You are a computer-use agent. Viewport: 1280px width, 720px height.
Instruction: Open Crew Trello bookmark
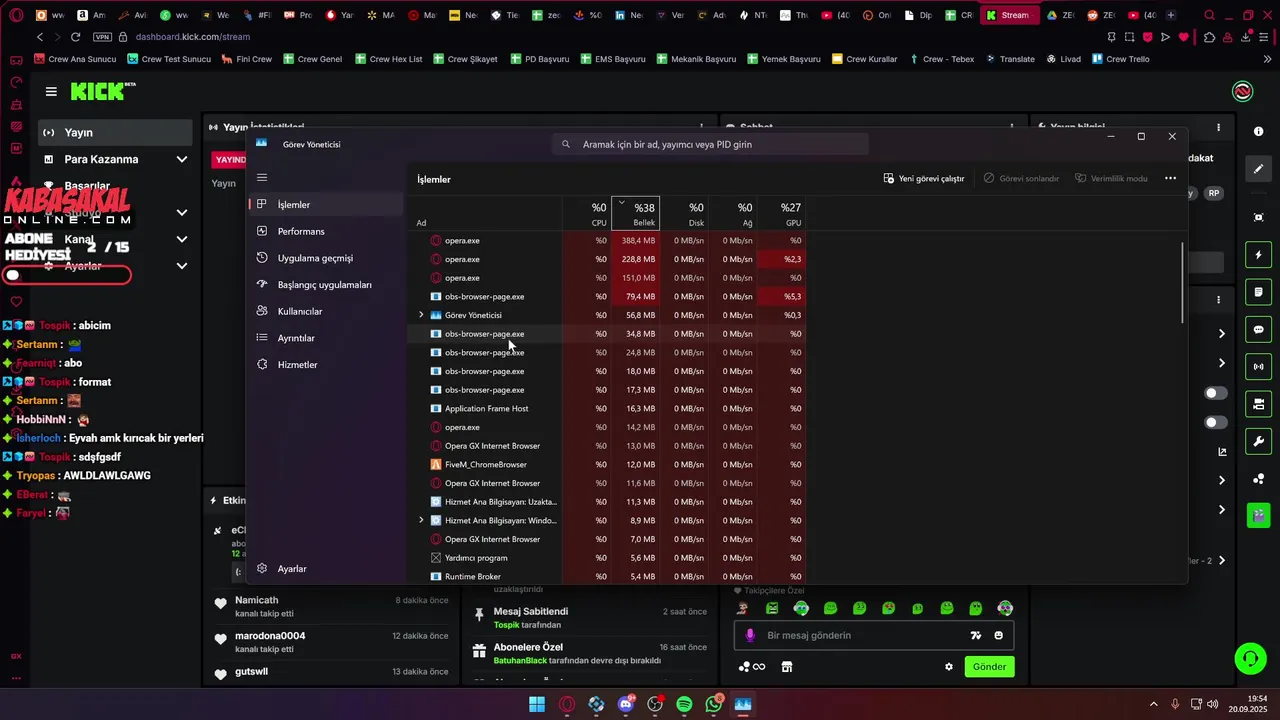1120,59
